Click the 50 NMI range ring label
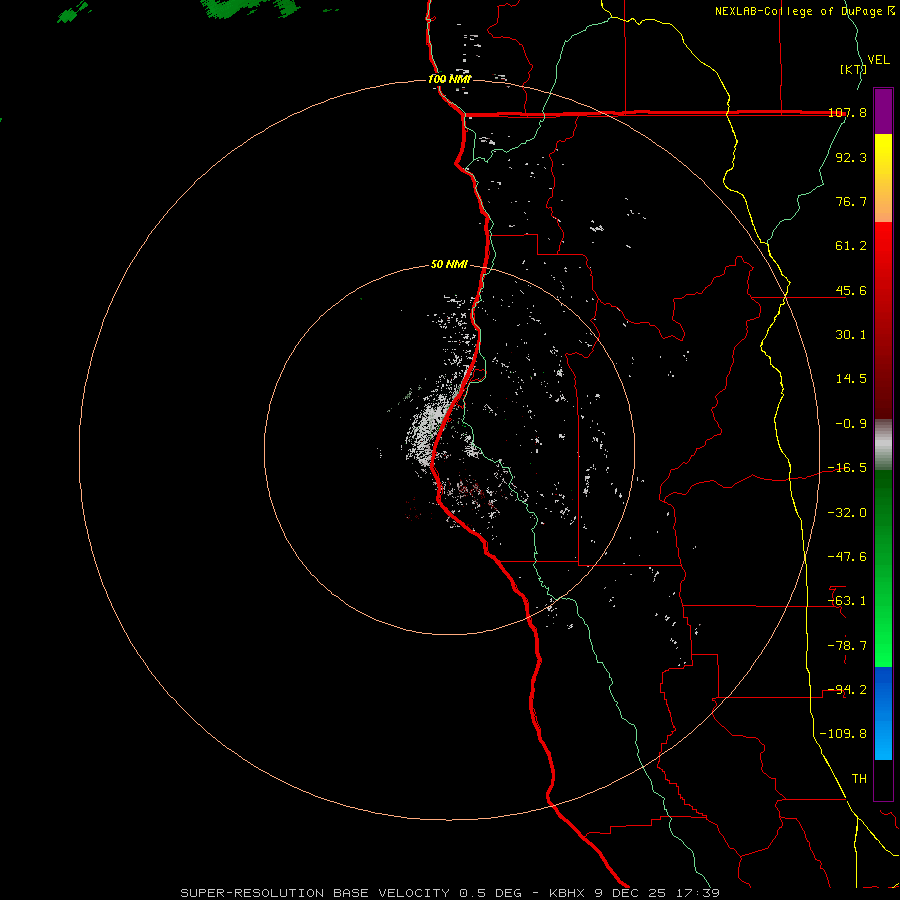This screenshot has width=900, height=900. pyautogui.click(x=449, y=265)
